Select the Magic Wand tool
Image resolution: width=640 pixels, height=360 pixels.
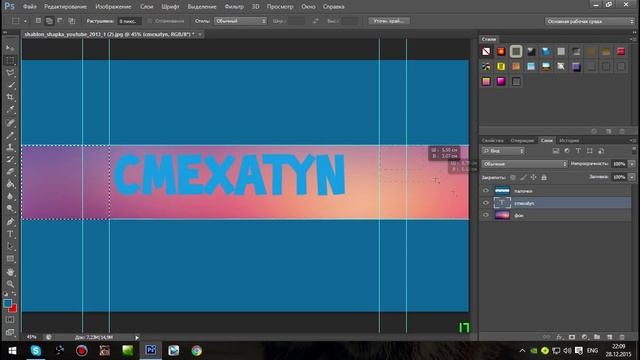[10, 85]
